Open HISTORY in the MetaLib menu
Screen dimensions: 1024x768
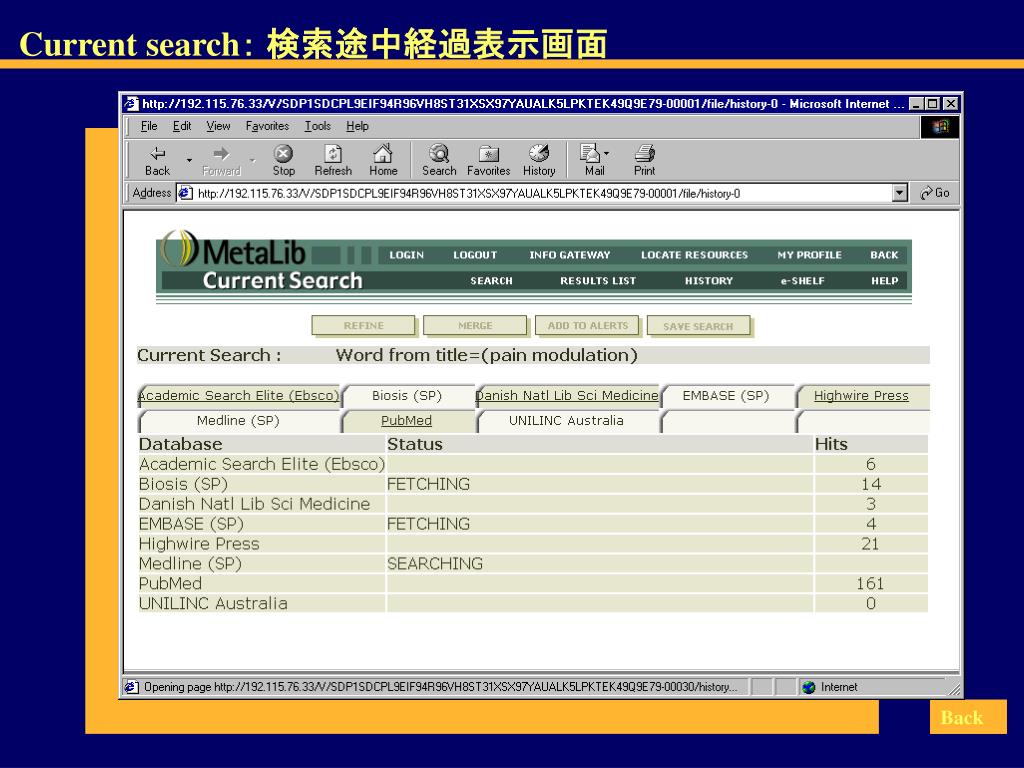(x=709, y=281)
